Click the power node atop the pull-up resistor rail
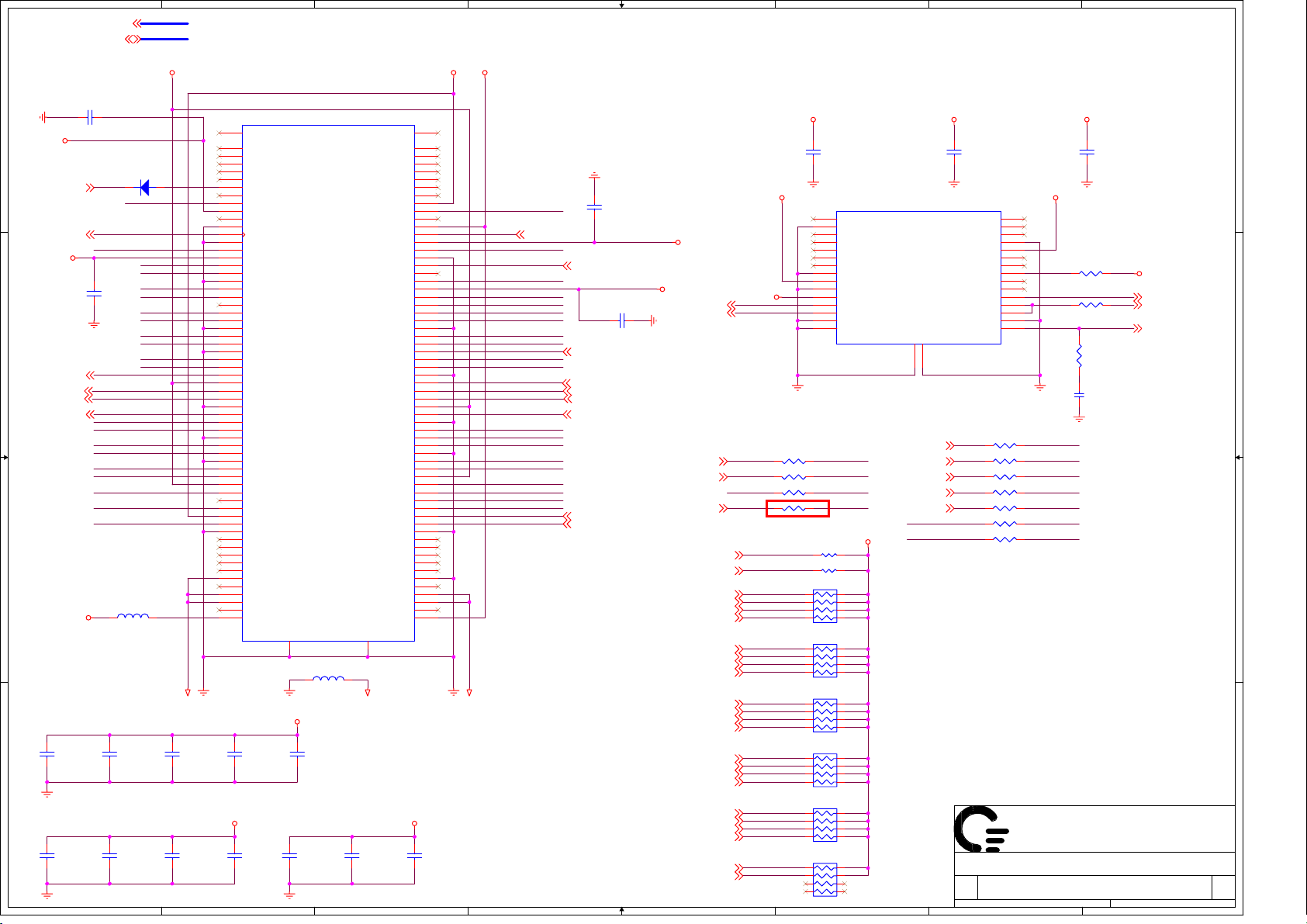 (x=868, y=542)
